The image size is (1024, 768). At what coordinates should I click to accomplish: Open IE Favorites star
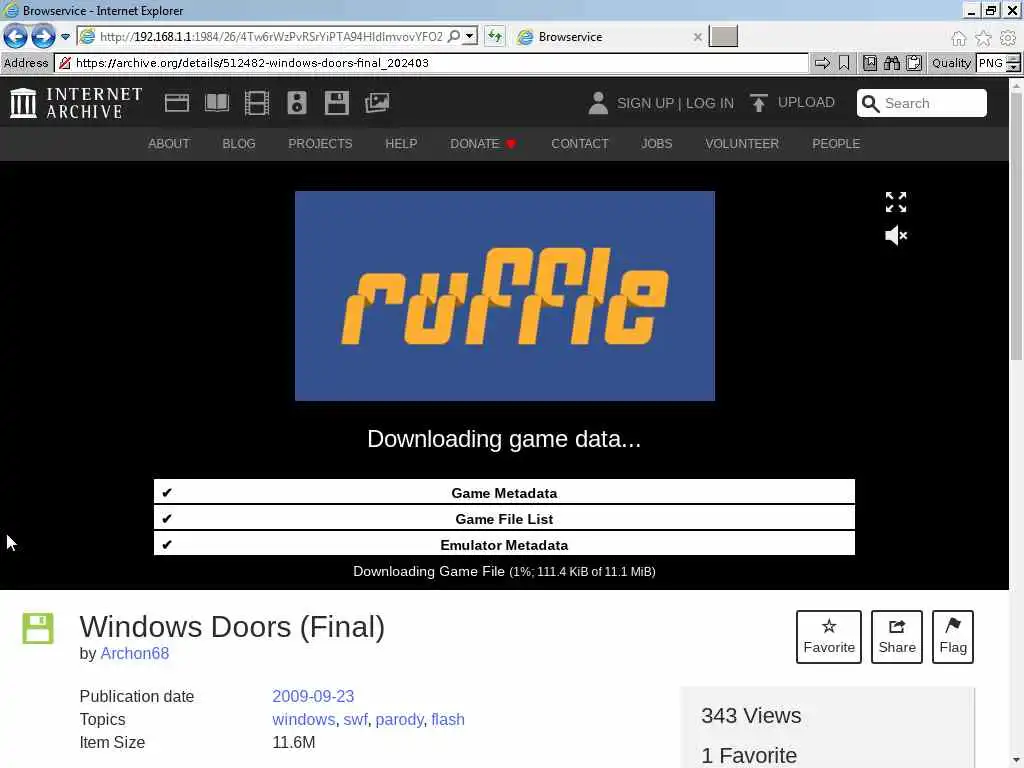click(983, 39)
